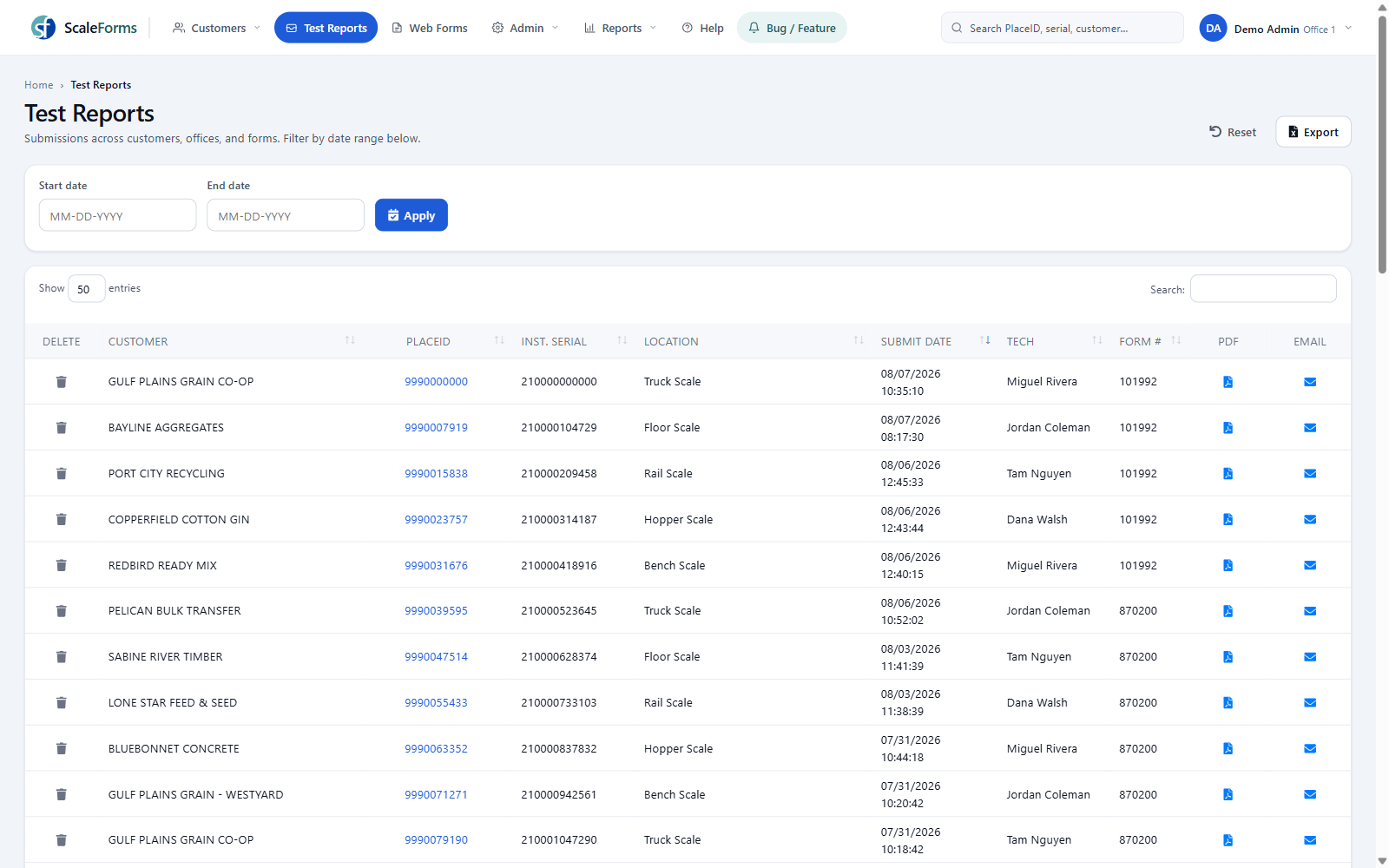Export the test reports
The height and width of the screenshot is (868, 1389).
click(x=1313, y=132)
